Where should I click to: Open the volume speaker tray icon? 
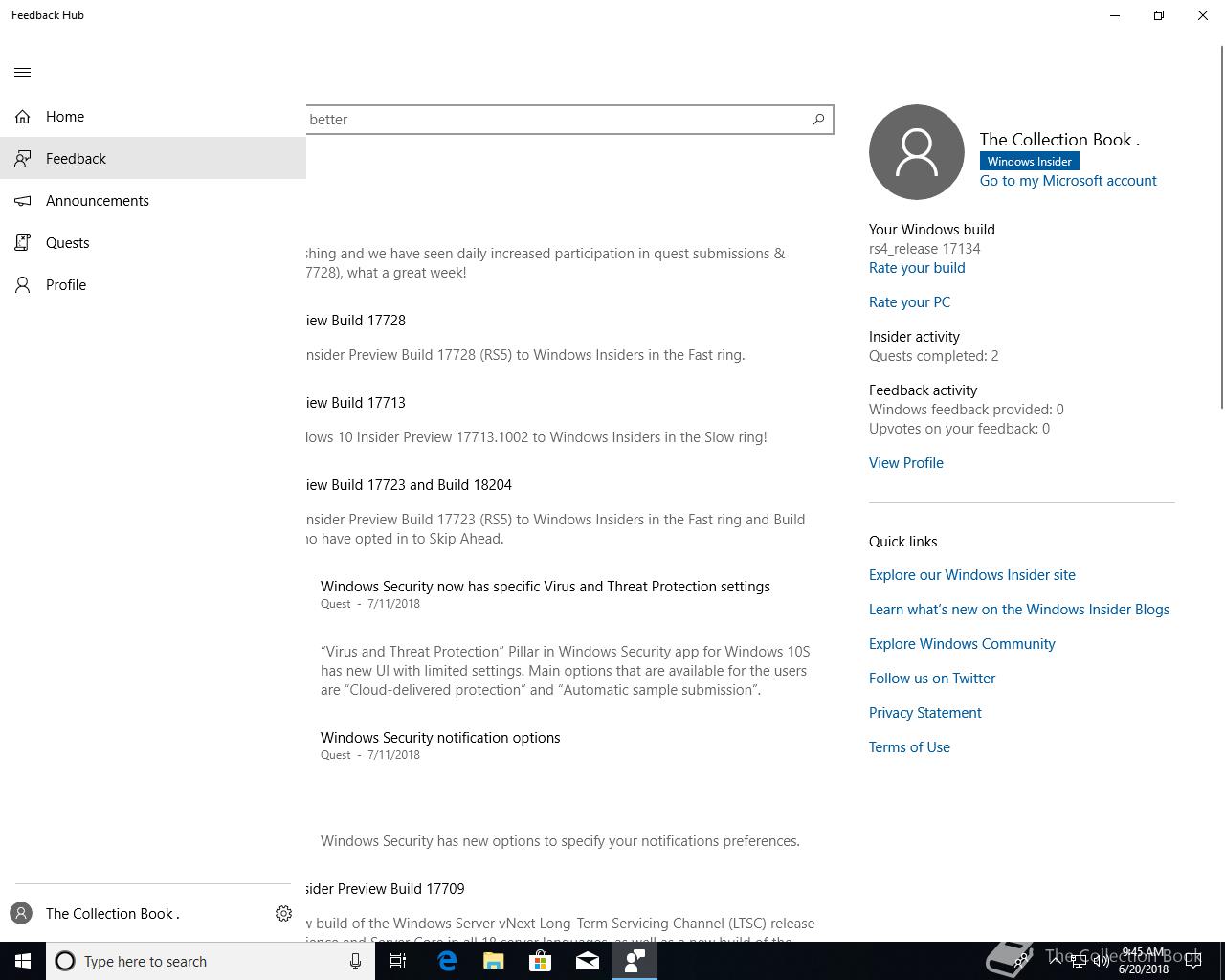(x=1102, y=961)
